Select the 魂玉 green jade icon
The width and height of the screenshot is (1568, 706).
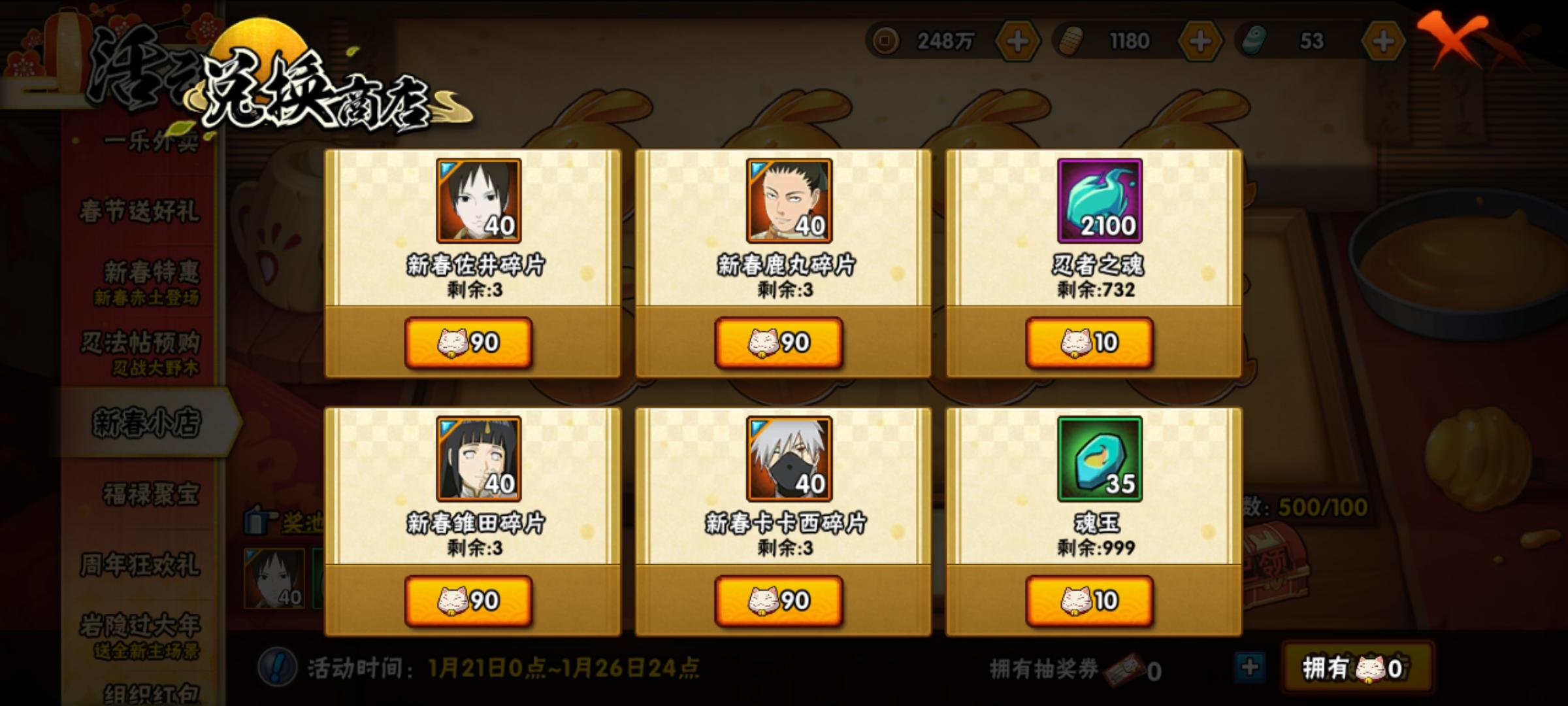coord(1100,459)
